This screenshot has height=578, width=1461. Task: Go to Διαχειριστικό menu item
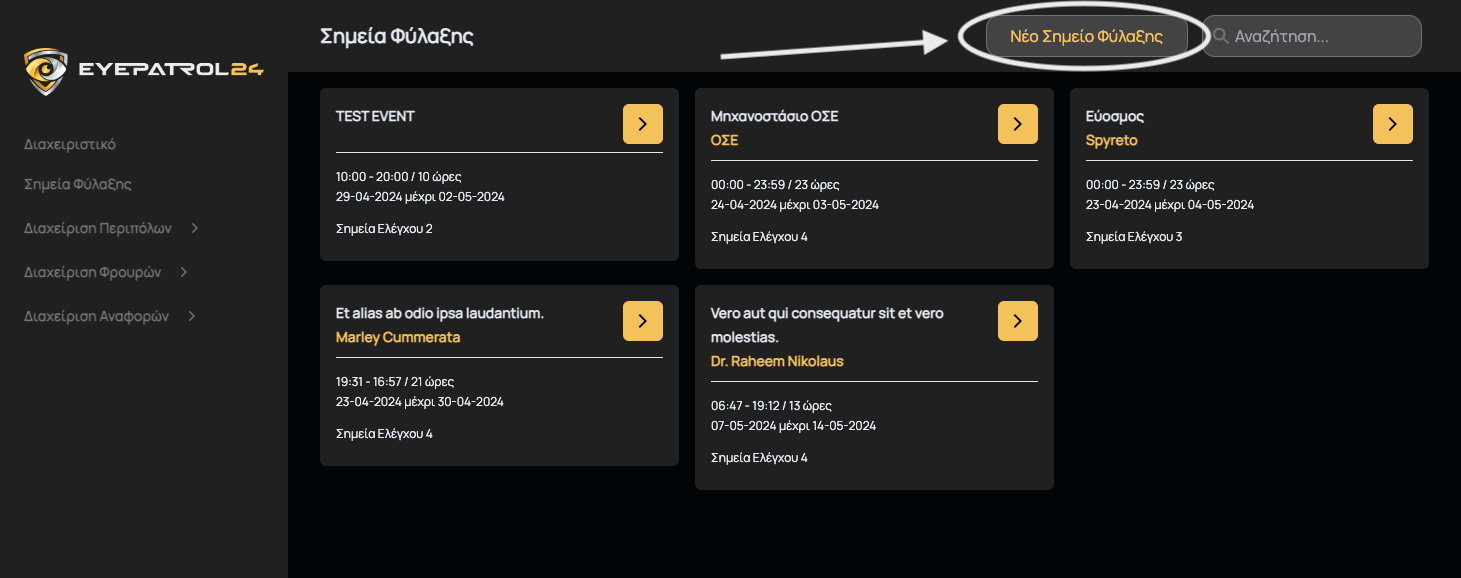tap(70, 144)
